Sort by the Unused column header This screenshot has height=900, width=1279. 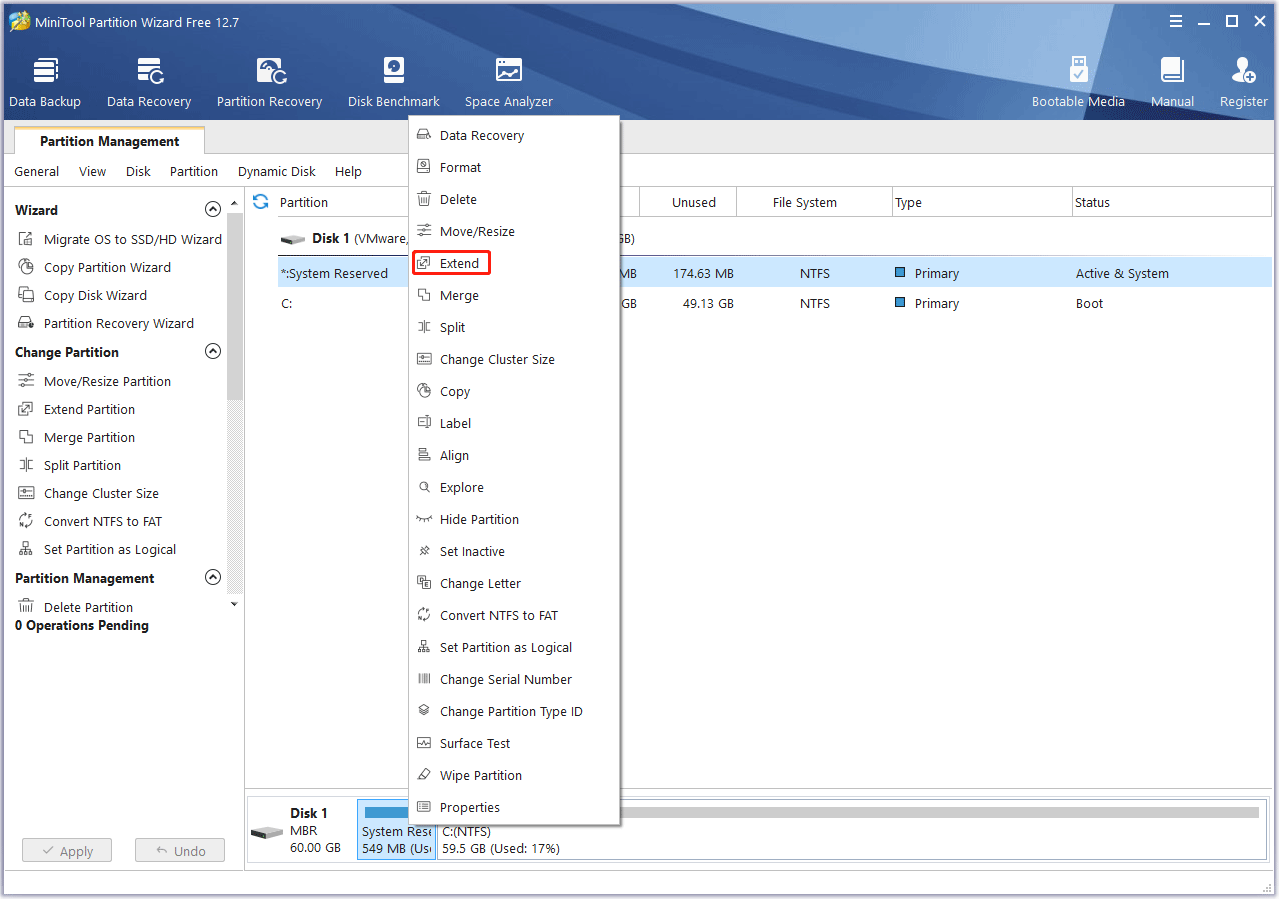tap(688, 202)
